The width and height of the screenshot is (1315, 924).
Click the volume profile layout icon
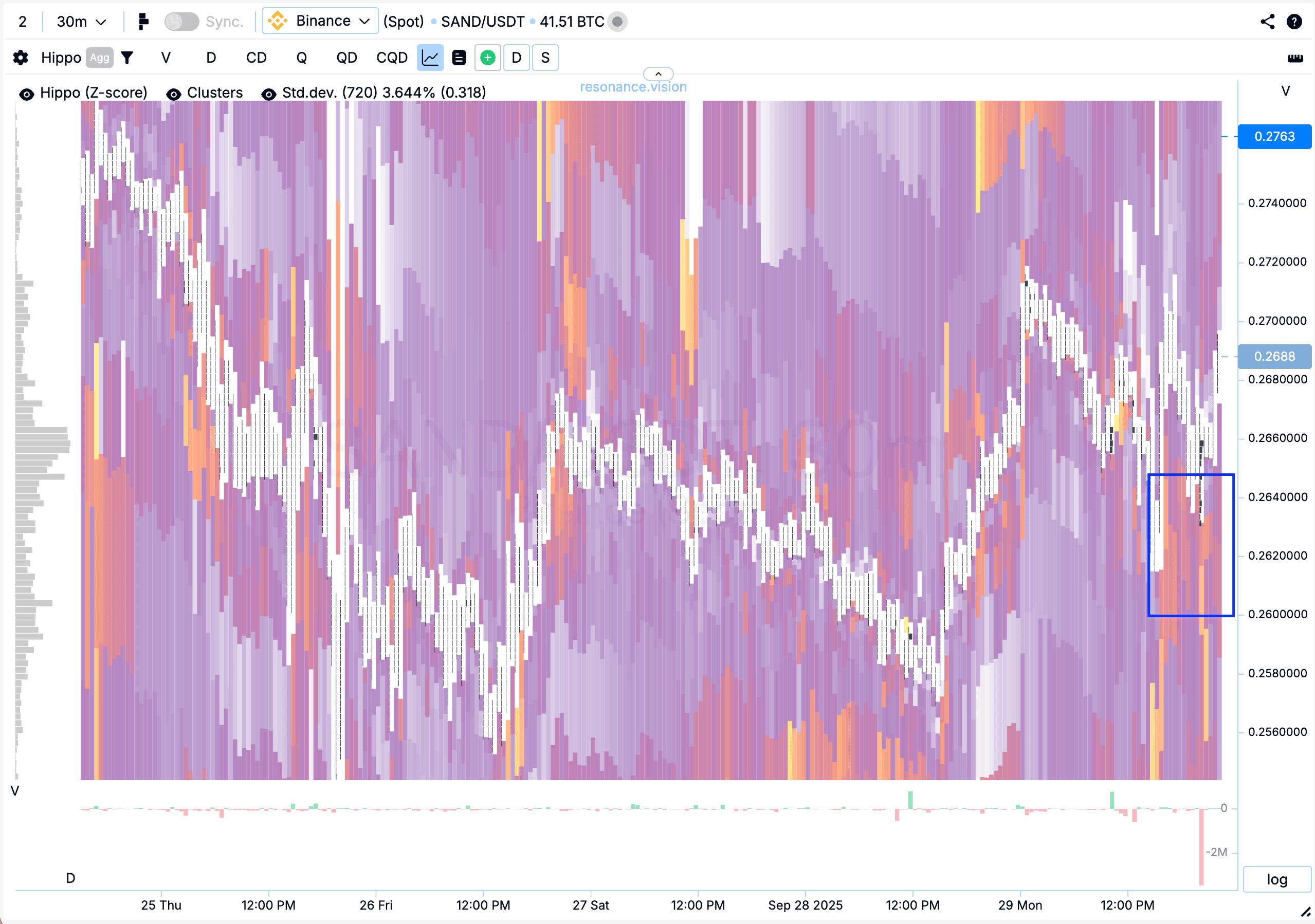tap(143, 22)
